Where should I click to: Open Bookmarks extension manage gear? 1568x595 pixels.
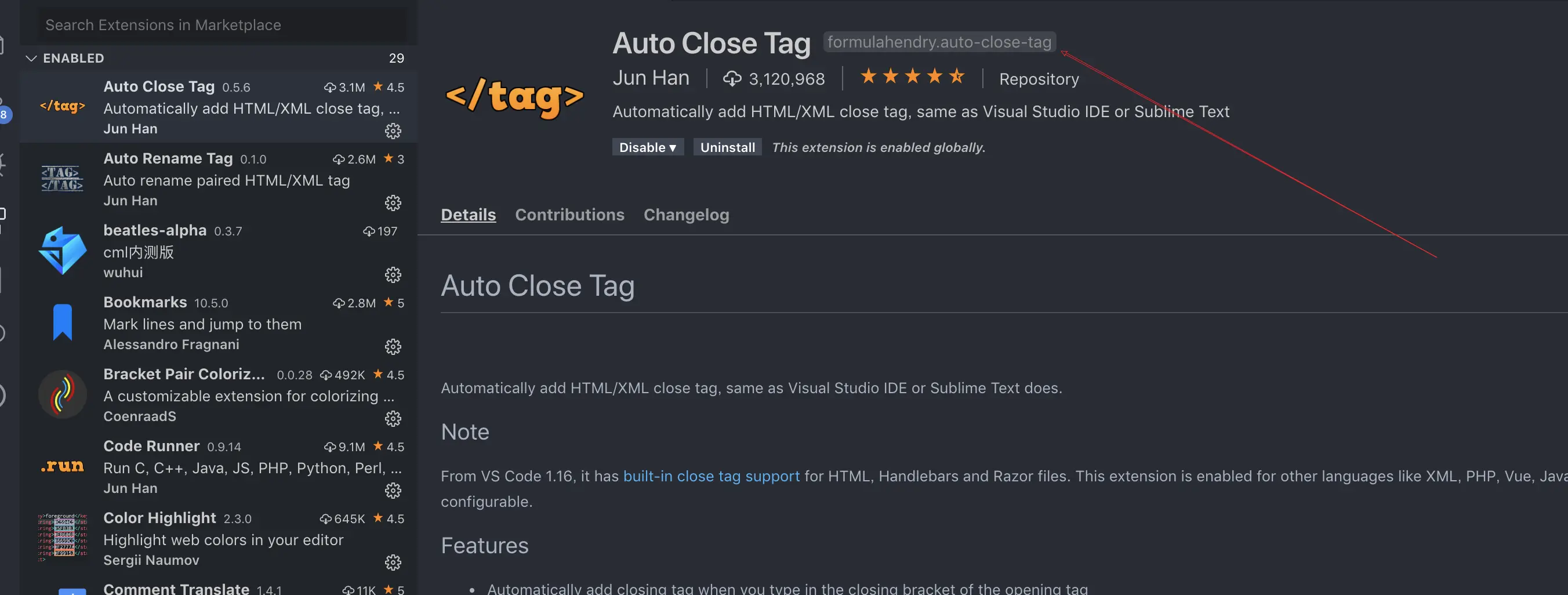[393, 347]
